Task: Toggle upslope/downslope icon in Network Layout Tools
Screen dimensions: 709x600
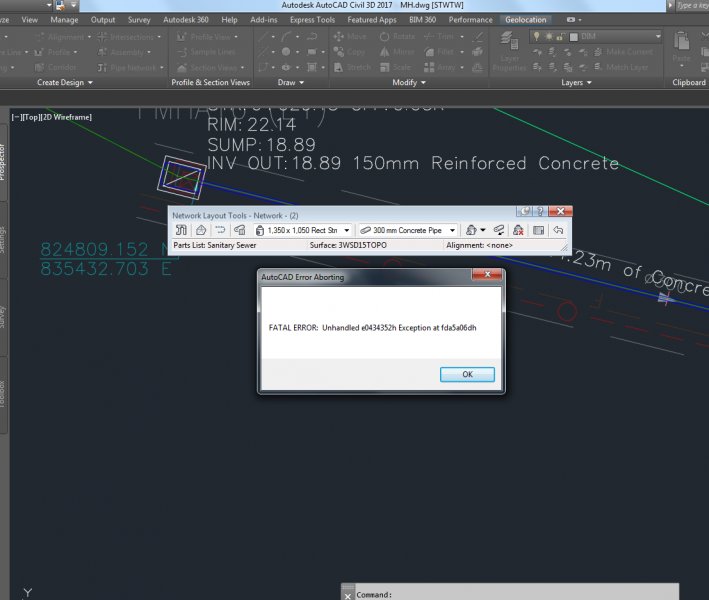Action: 499,230
